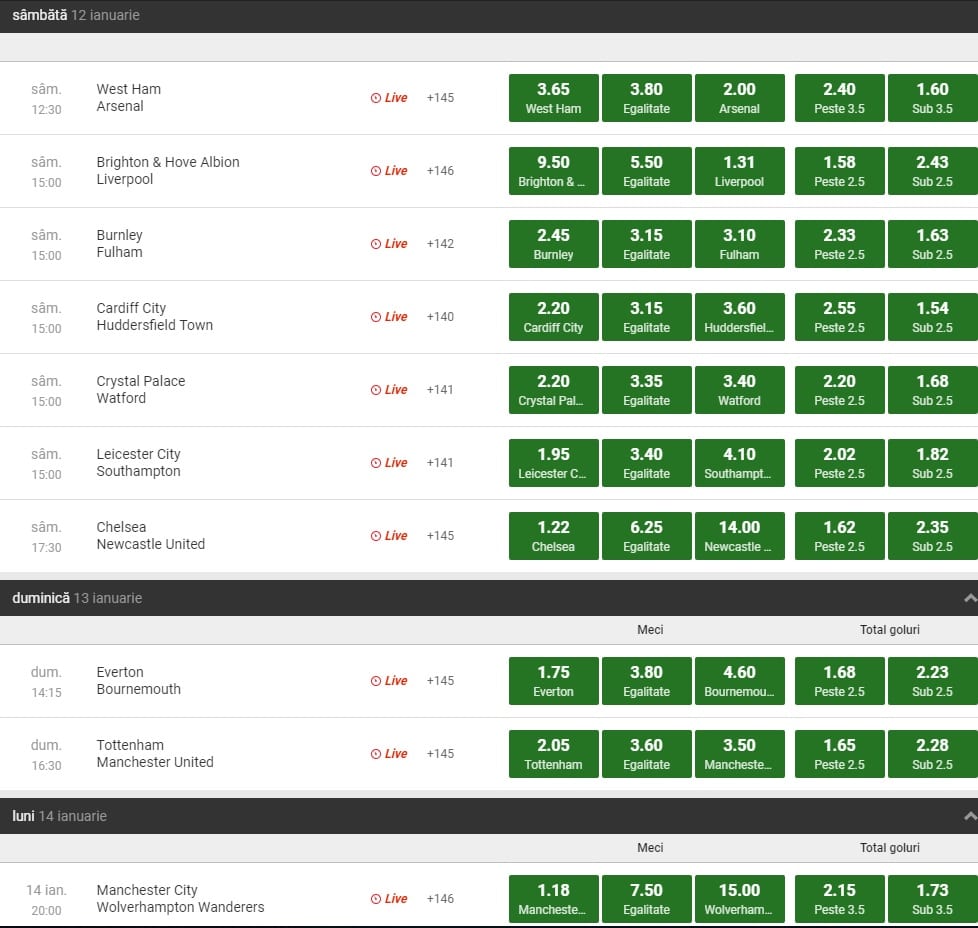The image size is (978, 928).
Task: Open live indicator for Brighton vs Liverpool
Action: tap(389, 171)
